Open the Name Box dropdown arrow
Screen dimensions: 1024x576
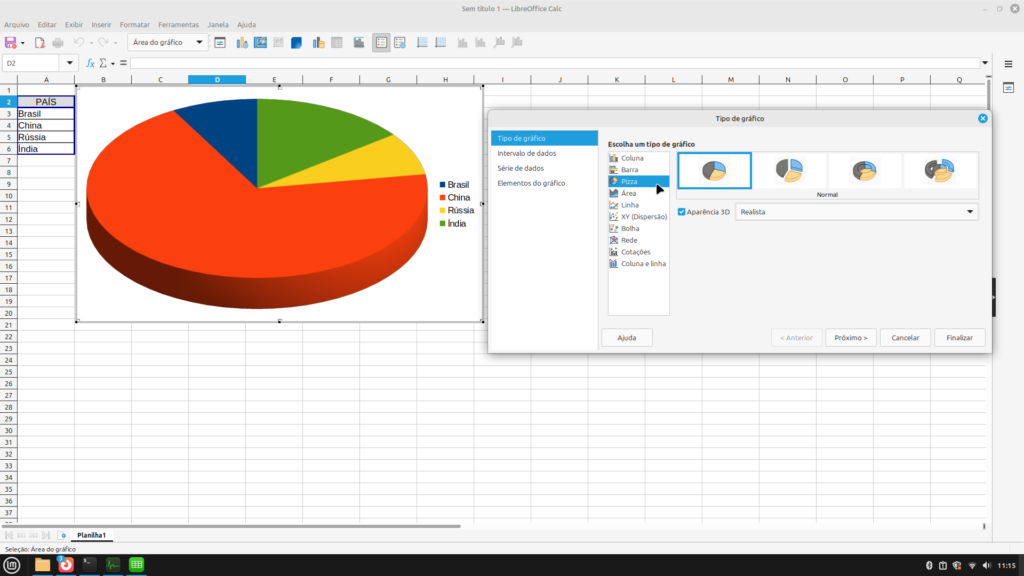point(70,63)
